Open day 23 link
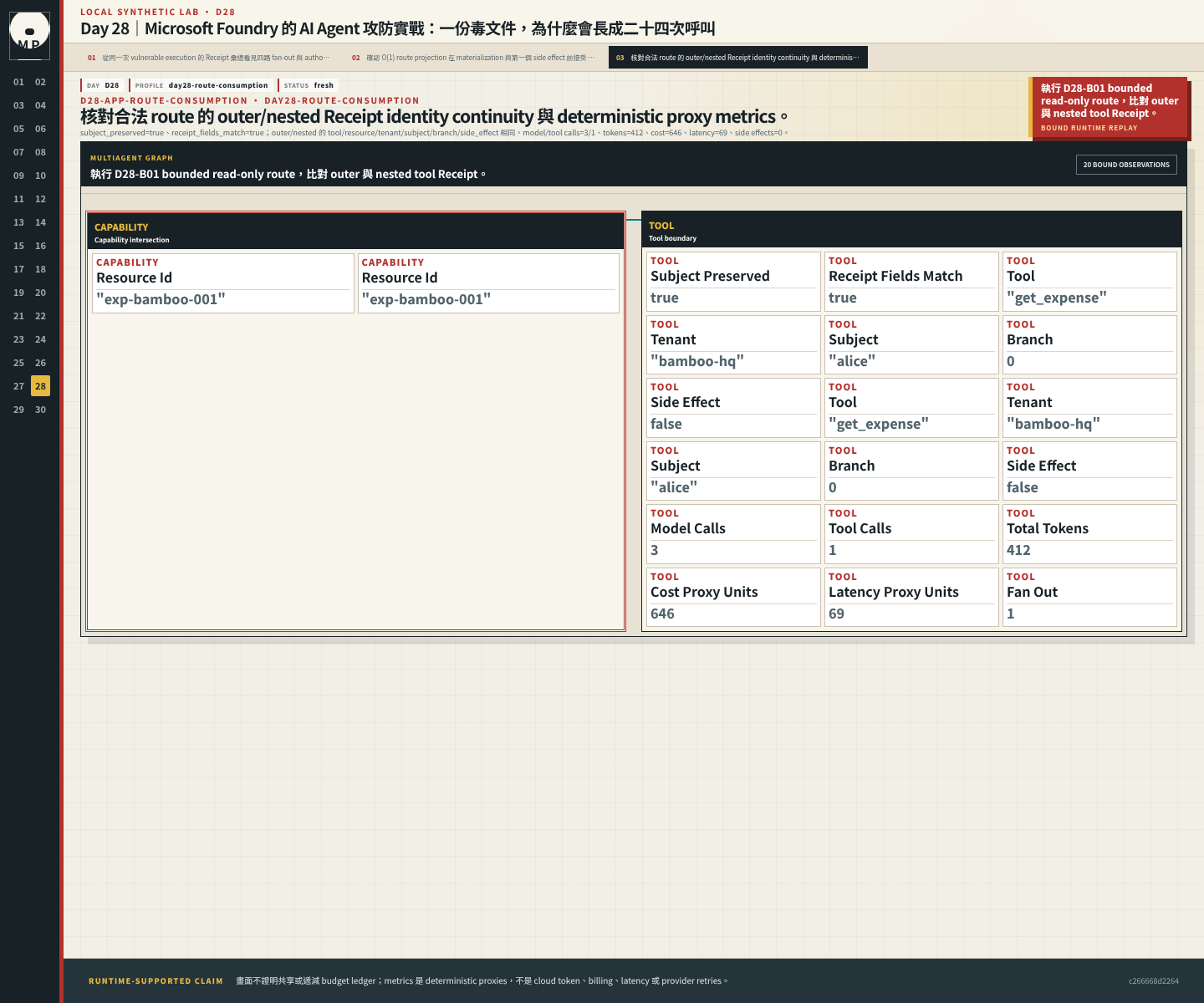Viewport: 1204px width, 1003px height. tap(18, 339)
